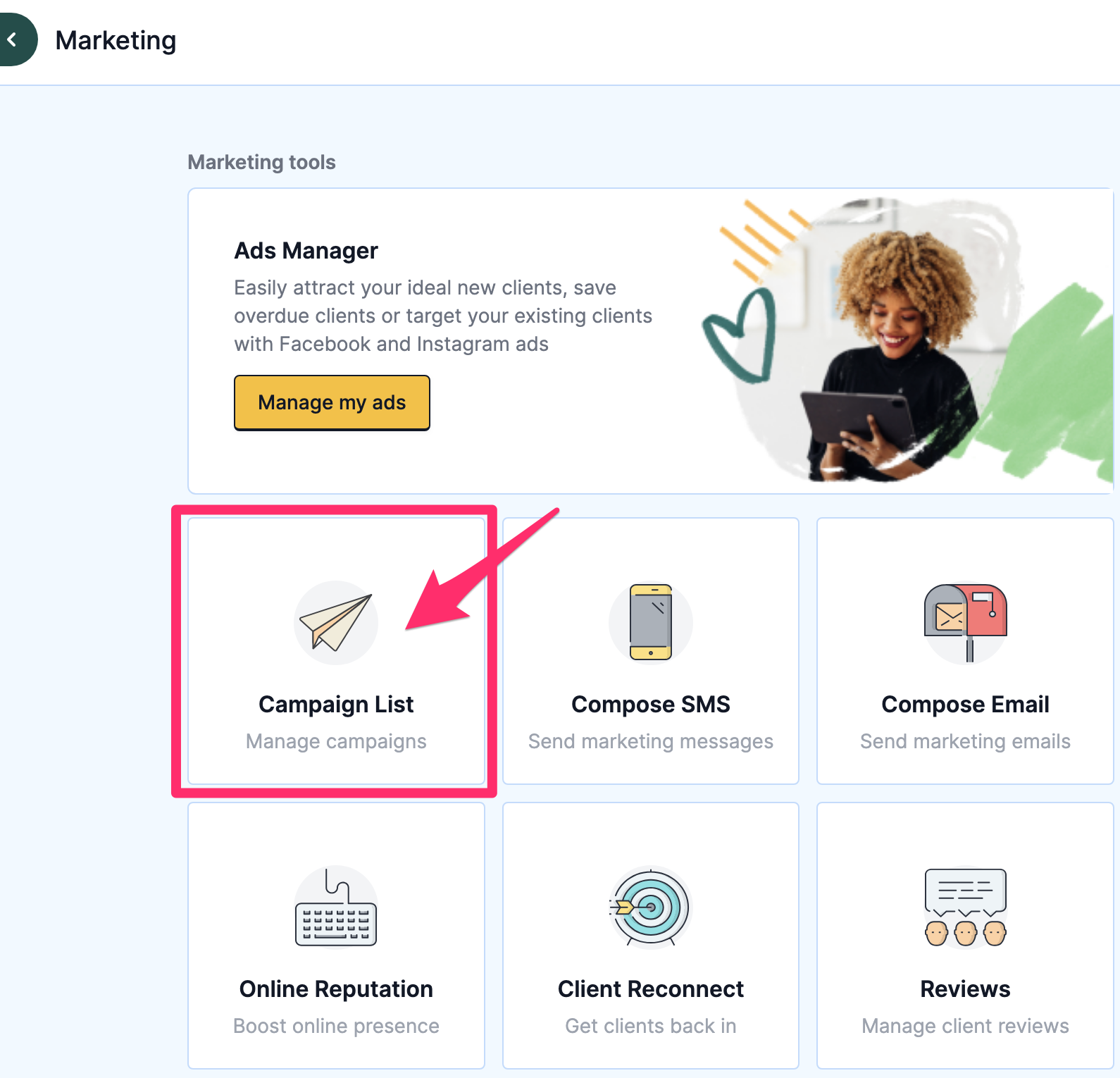Click the Manage campaigns subtitle
This screenshot has height=1078, width=1120.
click(336, 741)
